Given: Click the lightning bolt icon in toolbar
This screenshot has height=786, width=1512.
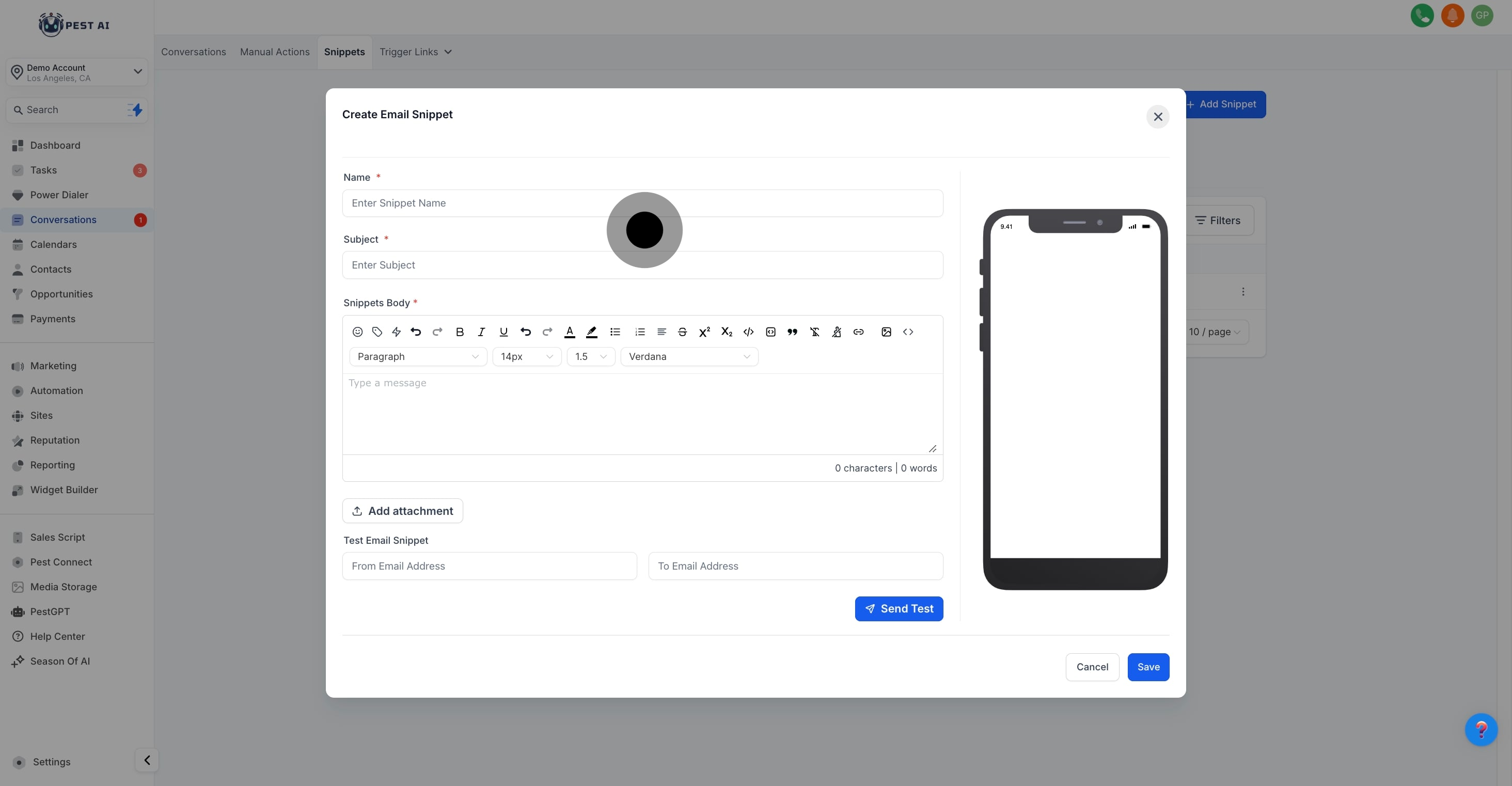Looking at the screenshot, I should coord(396,332).
